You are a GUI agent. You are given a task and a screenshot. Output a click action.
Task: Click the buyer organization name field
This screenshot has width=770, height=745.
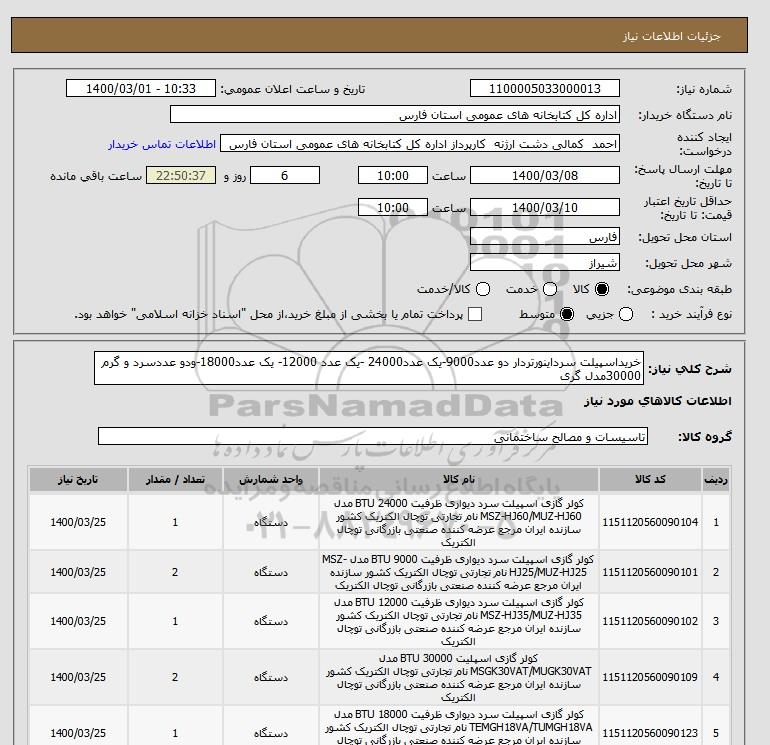(x=395, y=114)
